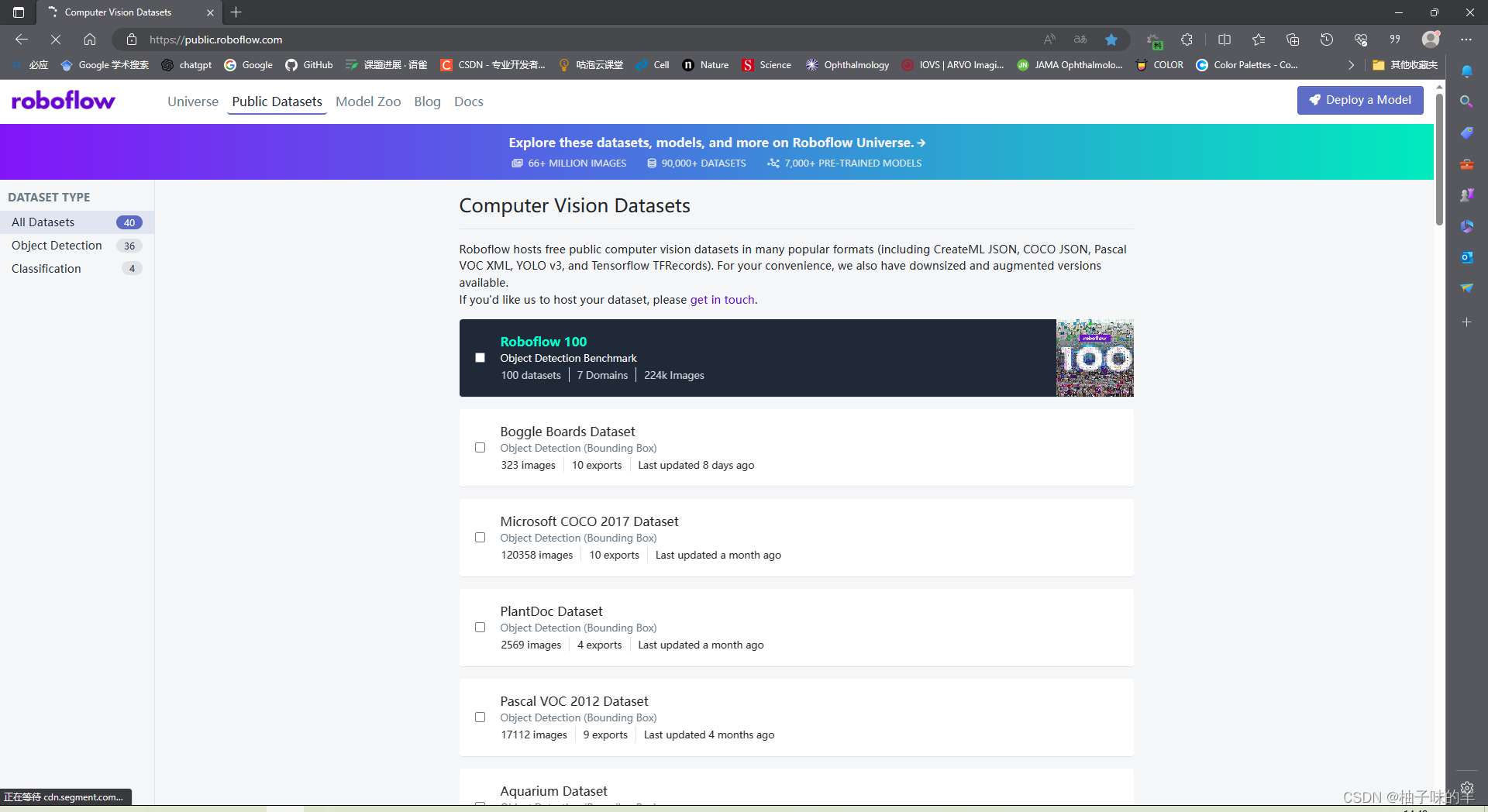Open the Edge sidebar games chess icon

tap(1466, 195)
